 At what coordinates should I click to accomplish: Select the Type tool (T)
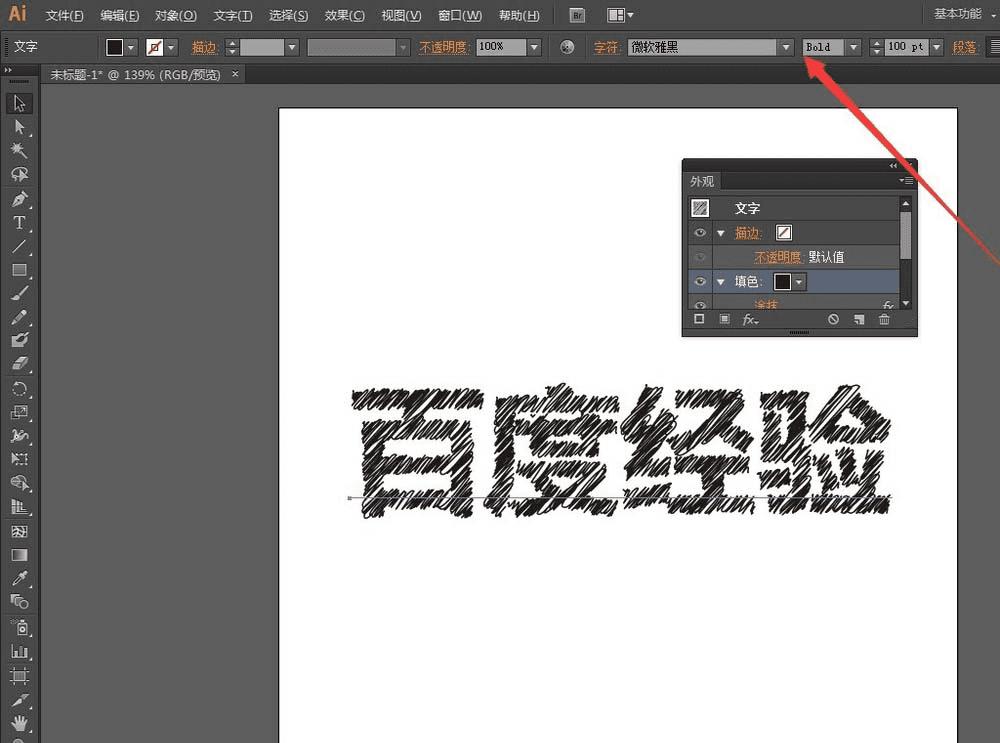tap(19, 222)
